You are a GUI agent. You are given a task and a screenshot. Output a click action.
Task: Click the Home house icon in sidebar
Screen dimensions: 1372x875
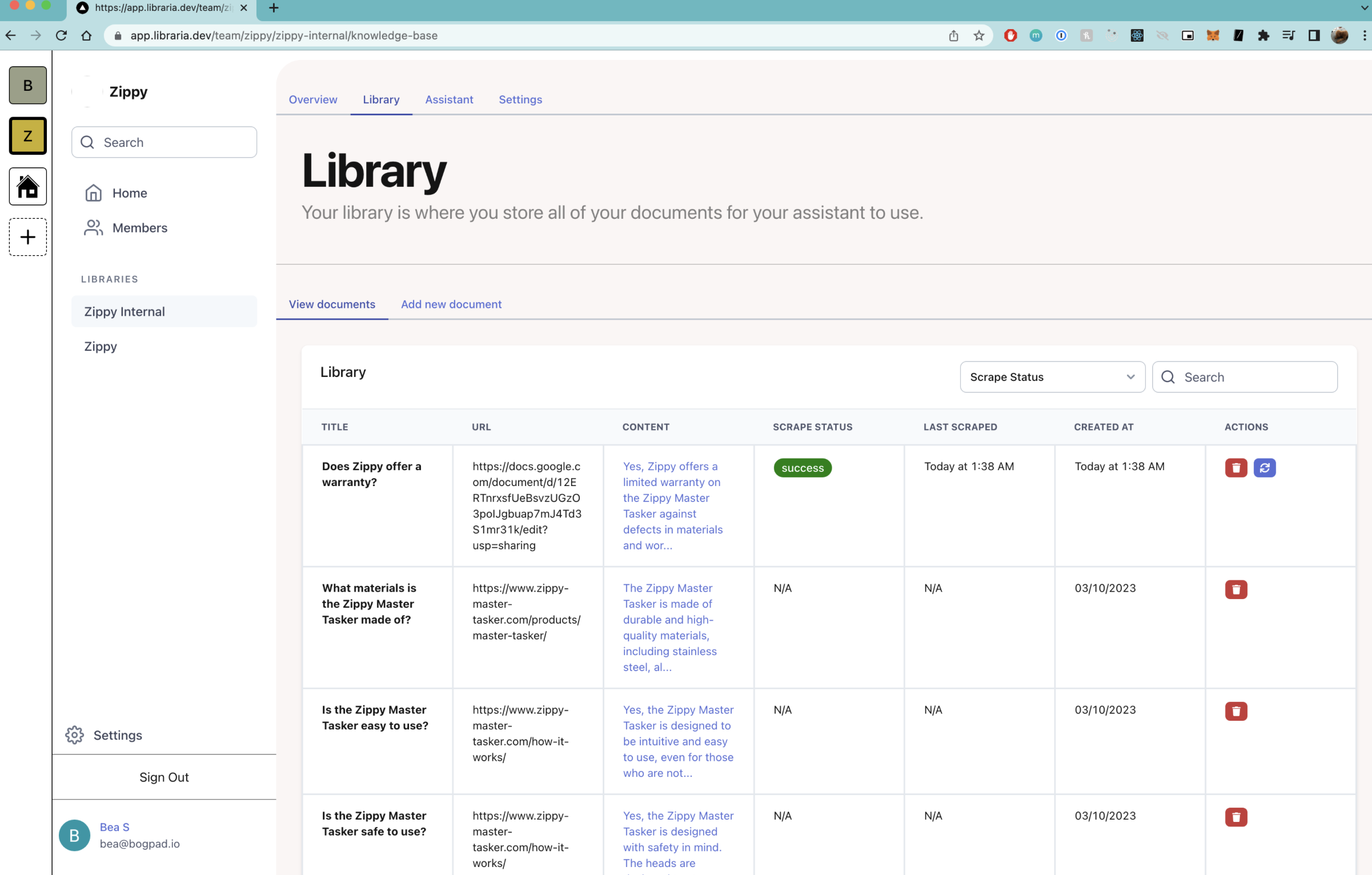click(93, 193)
